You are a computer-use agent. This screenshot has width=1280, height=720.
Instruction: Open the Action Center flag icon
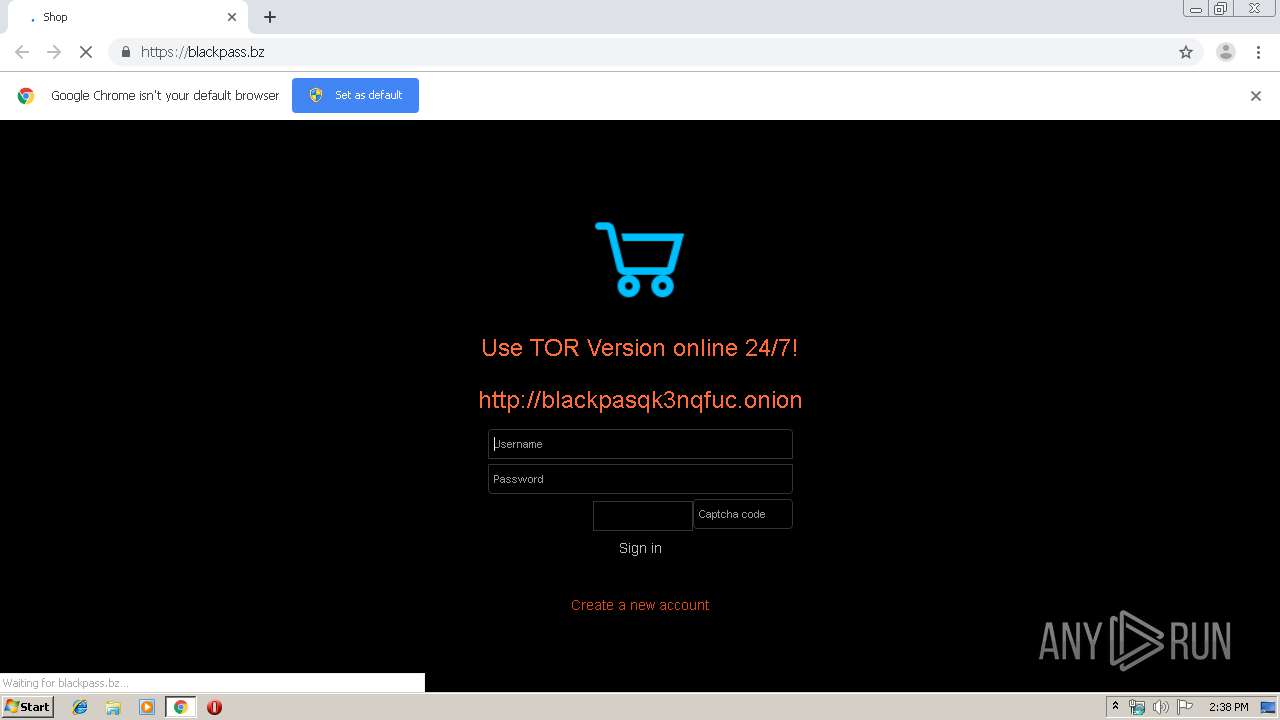coord(1185,707)
